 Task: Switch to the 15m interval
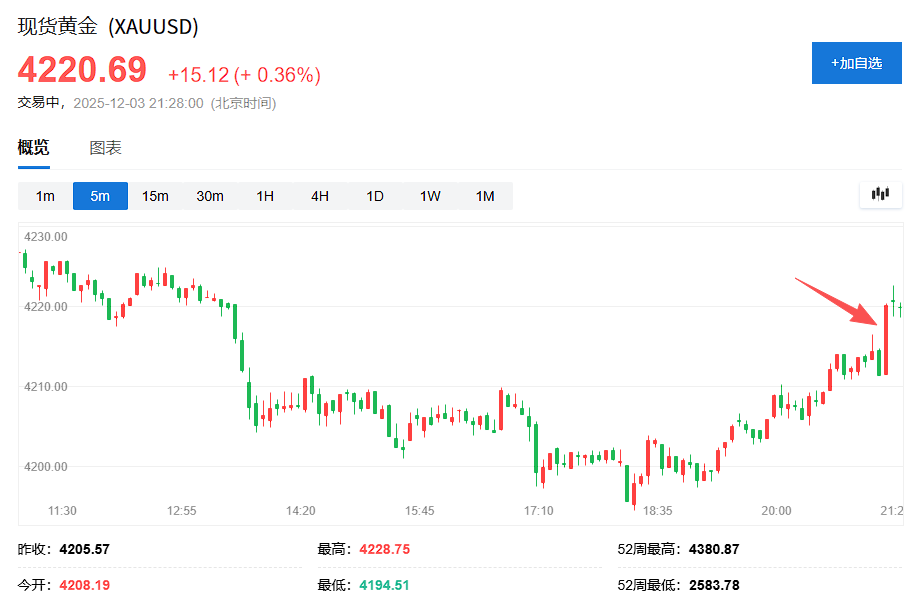155,196
